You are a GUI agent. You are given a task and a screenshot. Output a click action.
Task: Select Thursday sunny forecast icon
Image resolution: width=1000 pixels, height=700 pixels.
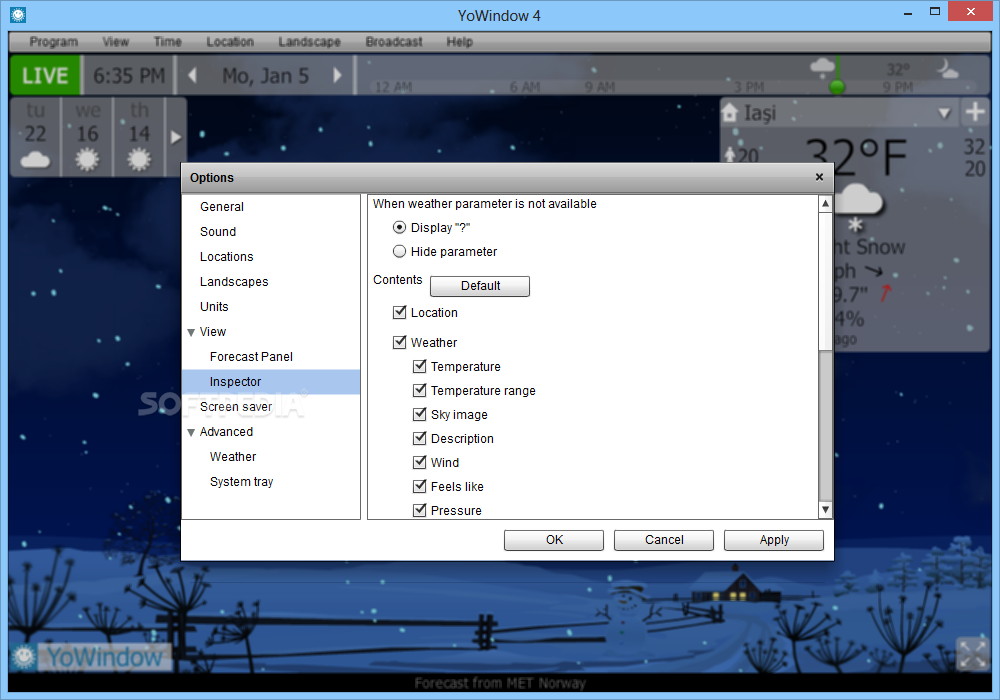coord(139,159)
